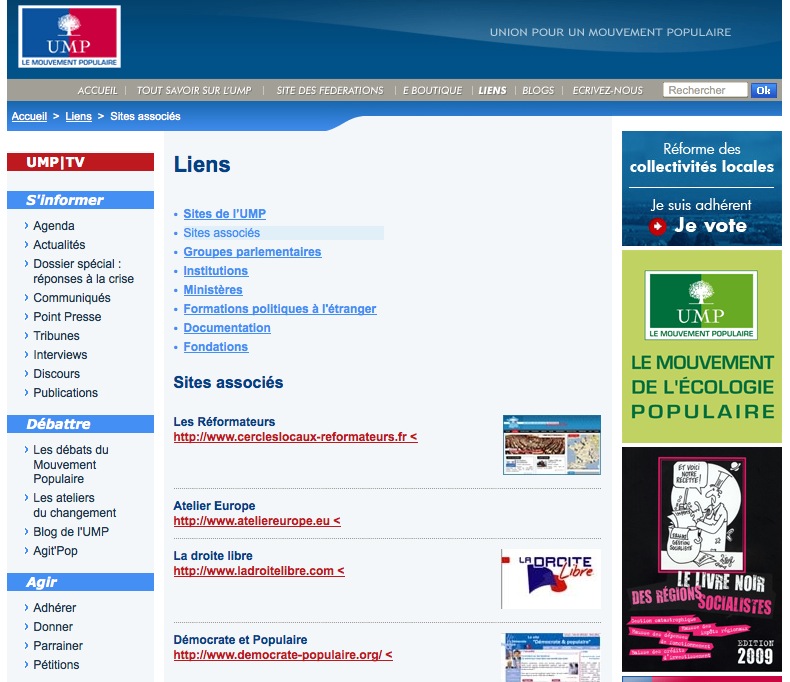Open the UMP|TV red banner
This screenshot has height=682, width=790.
[81, 162]
